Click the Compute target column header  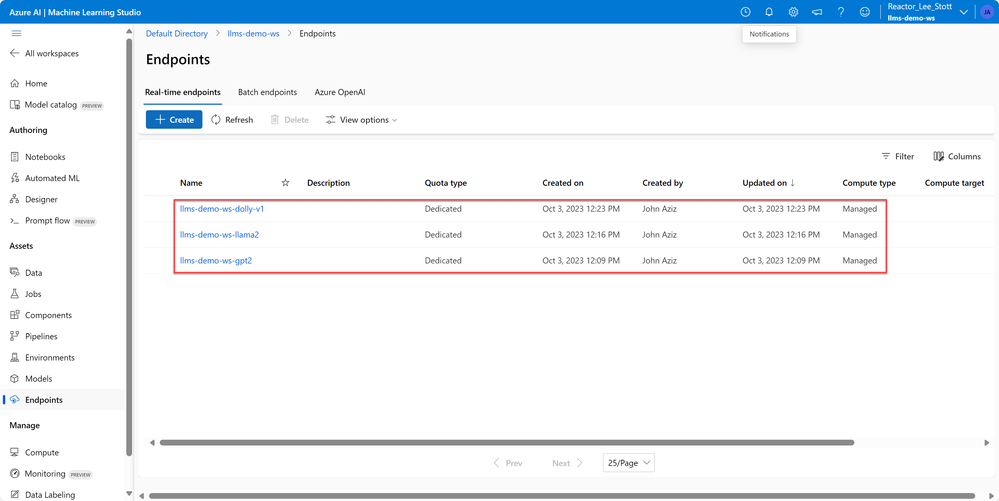pyautogui.click(x=954, y=183)
